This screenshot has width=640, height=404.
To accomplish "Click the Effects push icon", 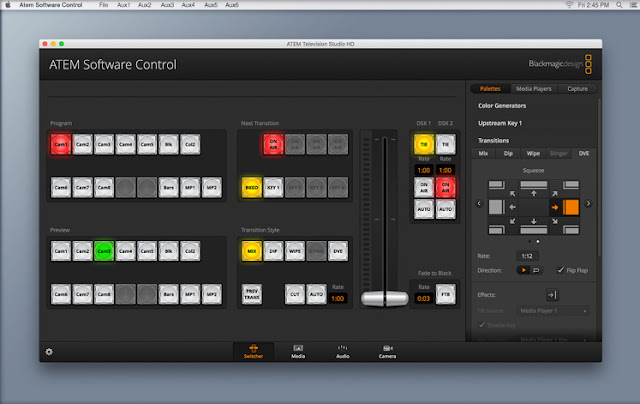I will [x=552, y=295].
